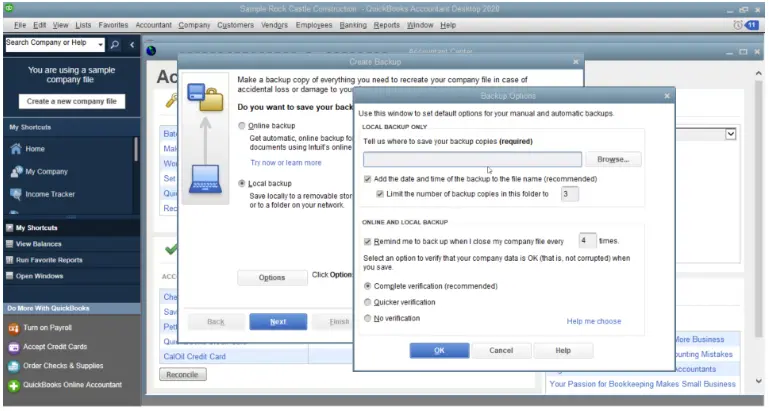
Task: Click Next in Create Backup dialog
Action: click(278, 322)
